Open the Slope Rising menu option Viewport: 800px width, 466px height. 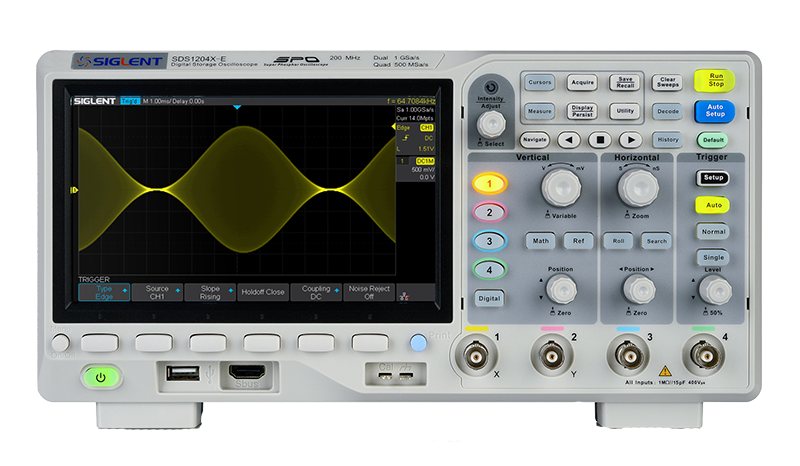point(210,292)
